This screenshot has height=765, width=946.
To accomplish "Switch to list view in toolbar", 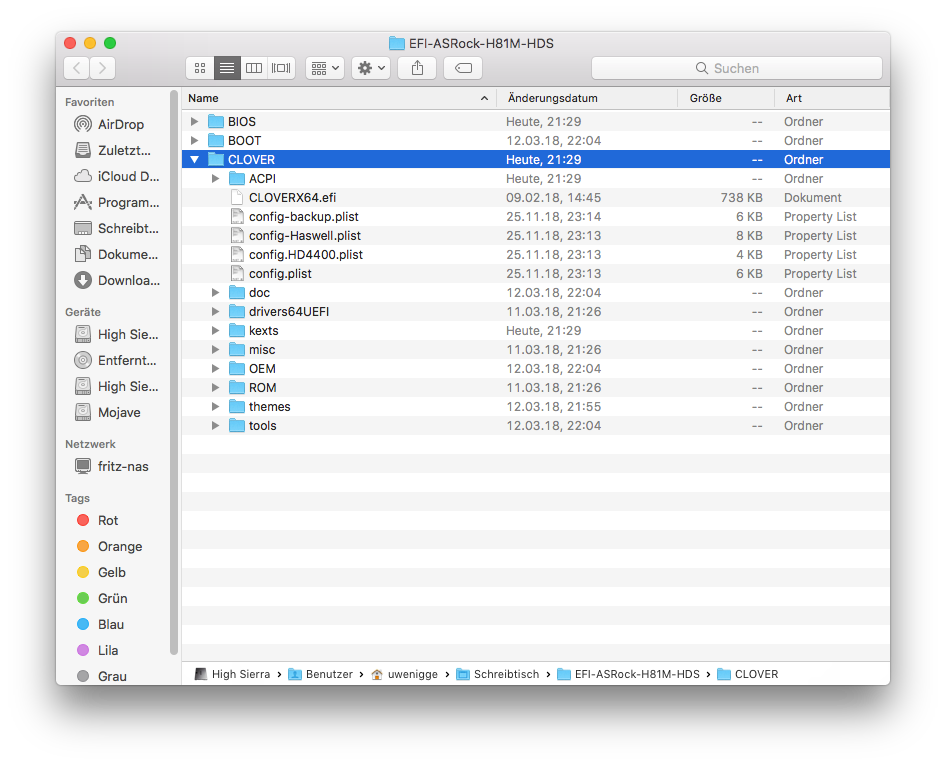I will coord(227,68).
